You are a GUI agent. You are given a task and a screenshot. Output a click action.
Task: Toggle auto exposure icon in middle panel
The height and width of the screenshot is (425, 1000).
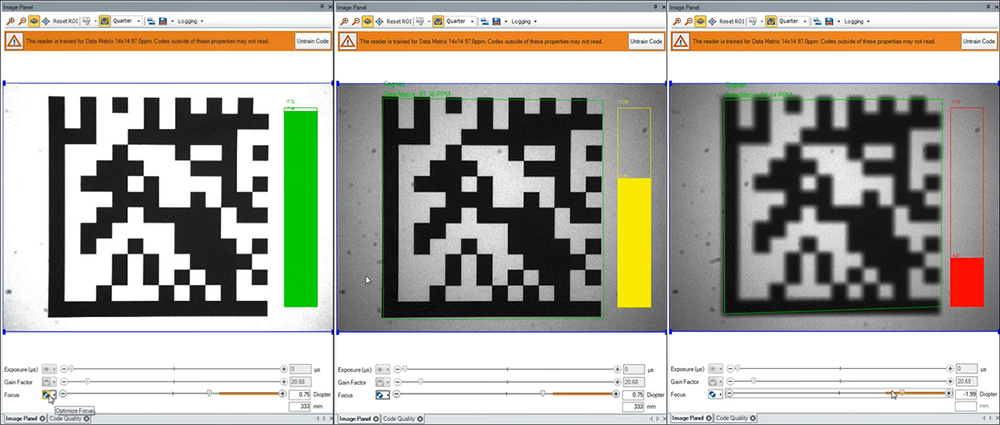coord(382,369)
